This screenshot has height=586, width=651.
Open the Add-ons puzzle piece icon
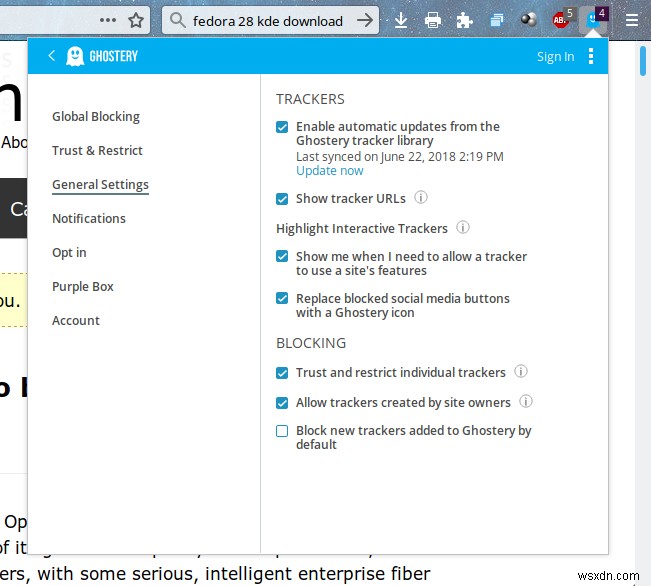pyautogui.click(x=464, y=20)
